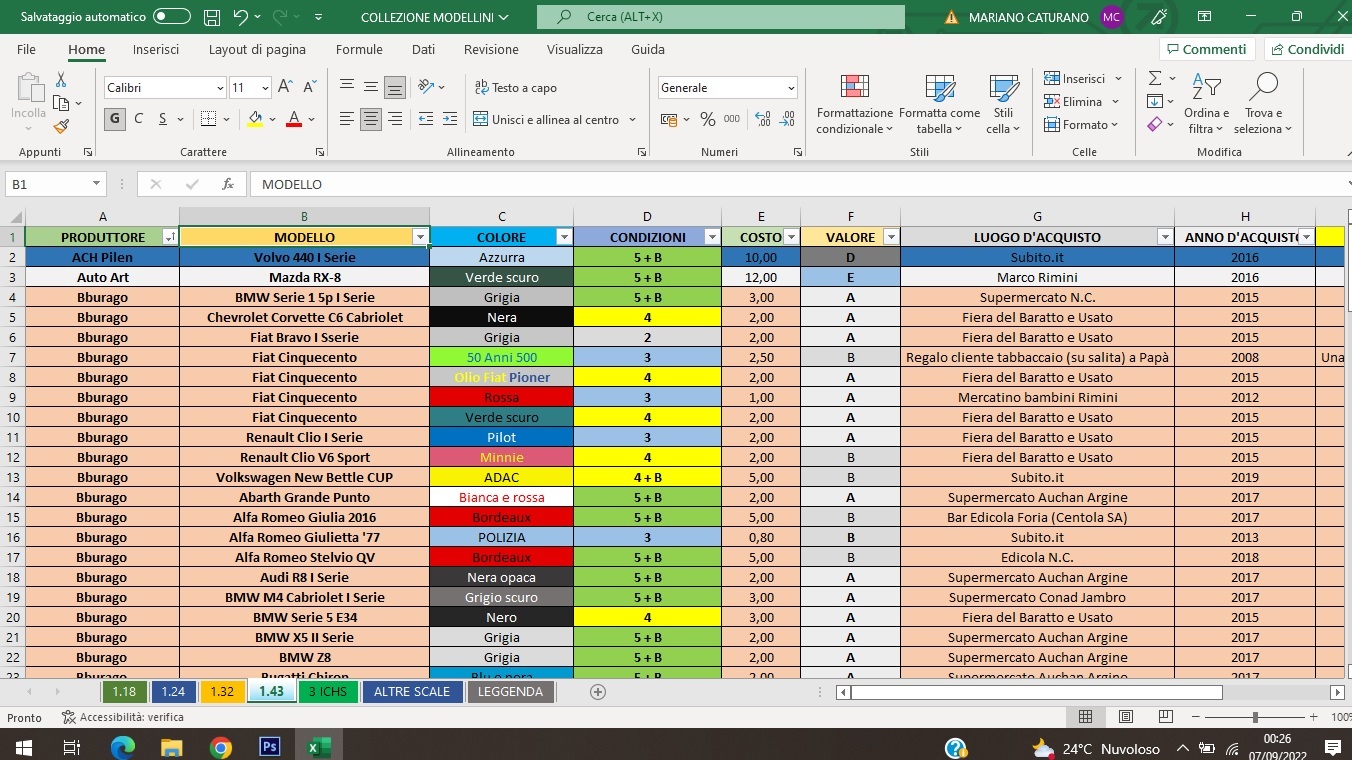Open the PRODUTTORE column filter dropdown
This screenshot has height=760, width=1352.
(x=170, y=237)
